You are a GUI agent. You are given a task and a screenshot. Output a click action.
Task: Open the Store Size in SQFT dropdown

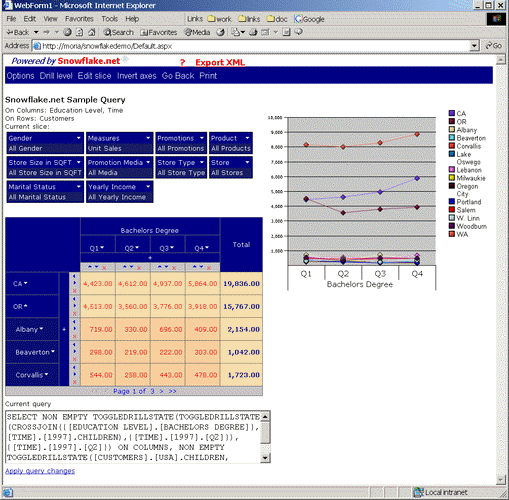coord(79,162)
